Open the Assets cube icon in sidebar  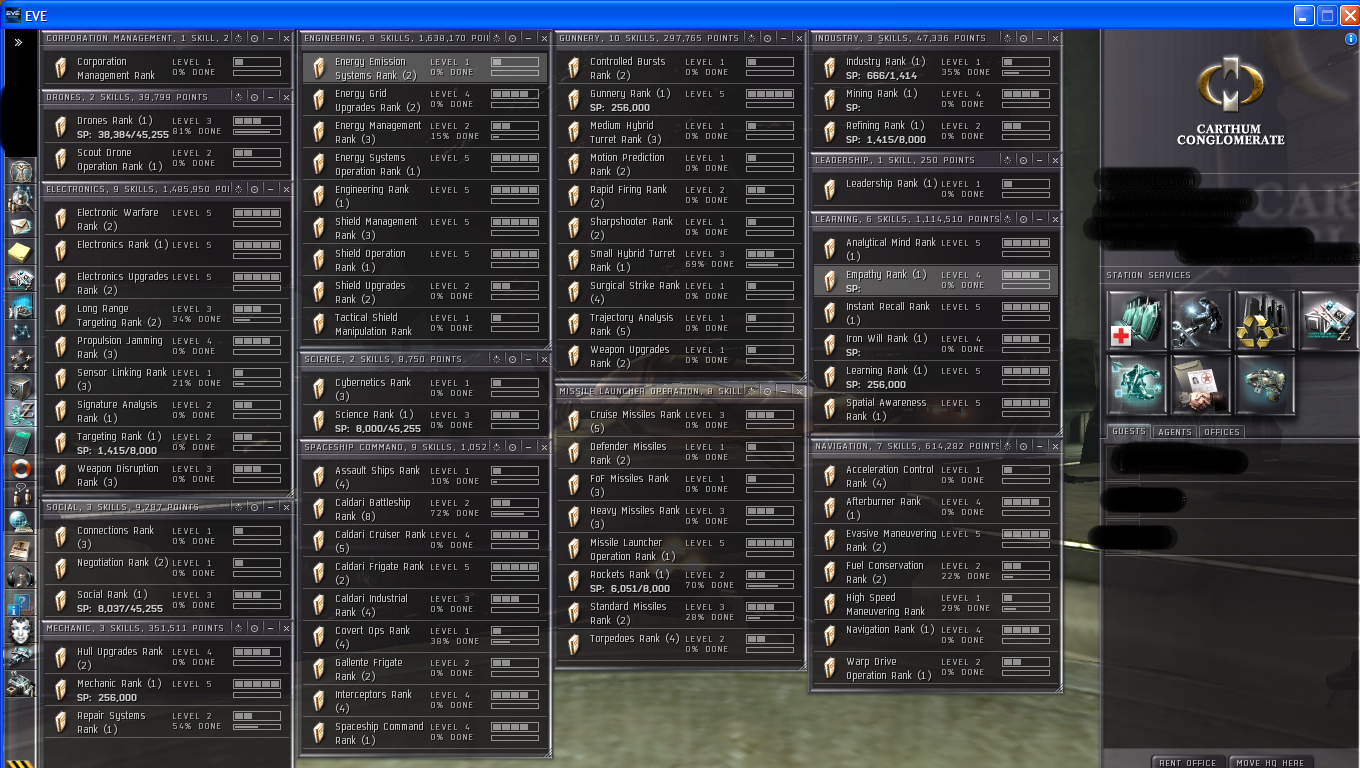pyautogui.click(x=20, y=387)
